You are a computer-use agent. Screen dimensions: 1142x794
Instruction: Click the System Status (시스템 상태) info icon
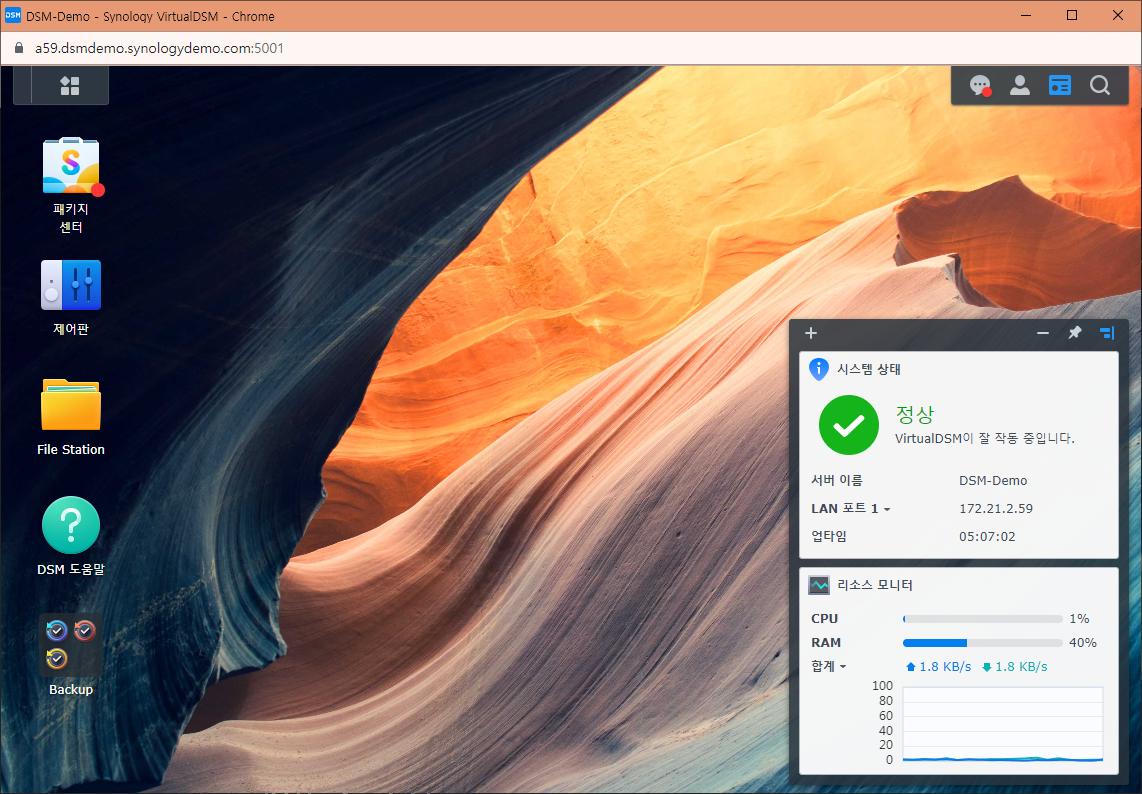[x=819, y=369]
